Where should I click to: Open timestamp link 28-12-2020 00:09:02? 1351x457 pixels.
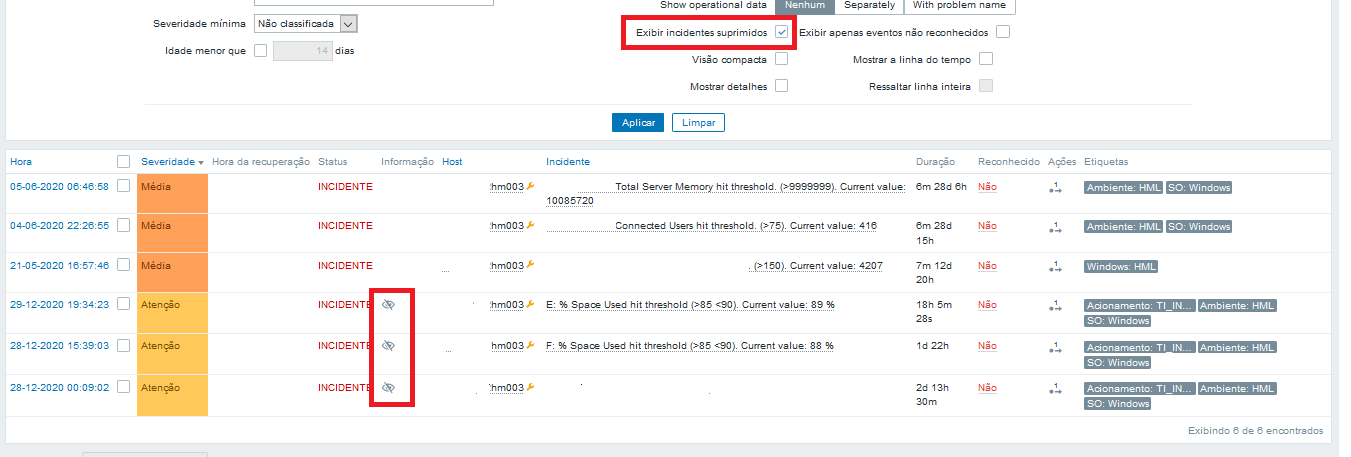click(x=59, y=387)
